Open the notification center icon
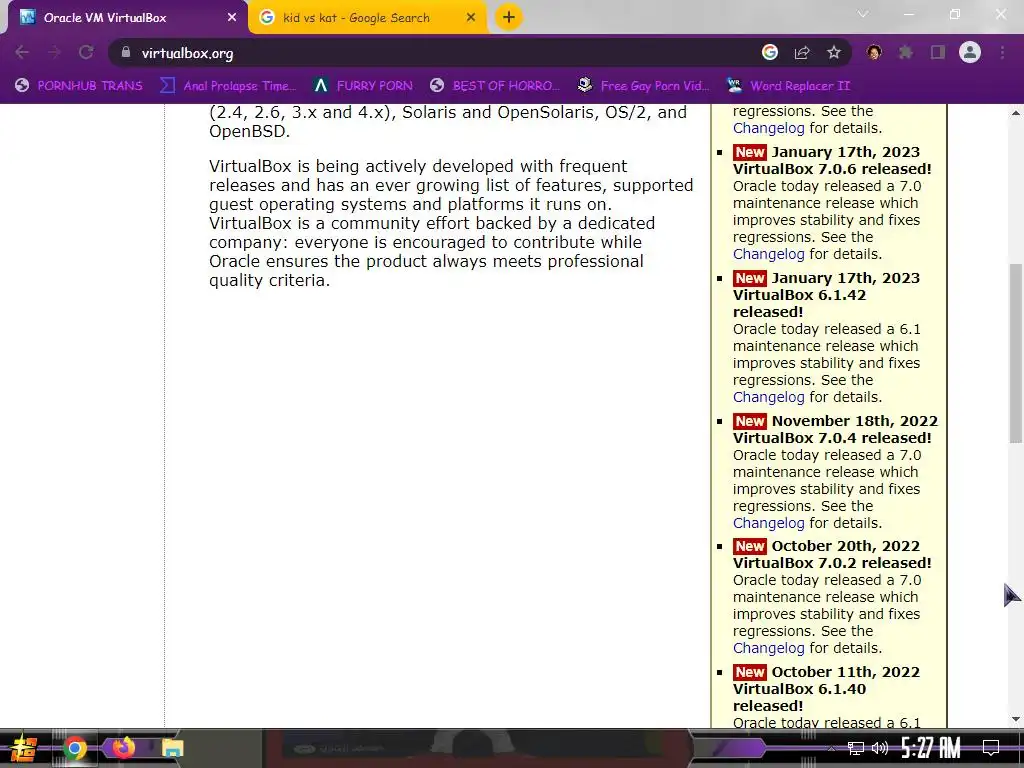 [991, 748]
